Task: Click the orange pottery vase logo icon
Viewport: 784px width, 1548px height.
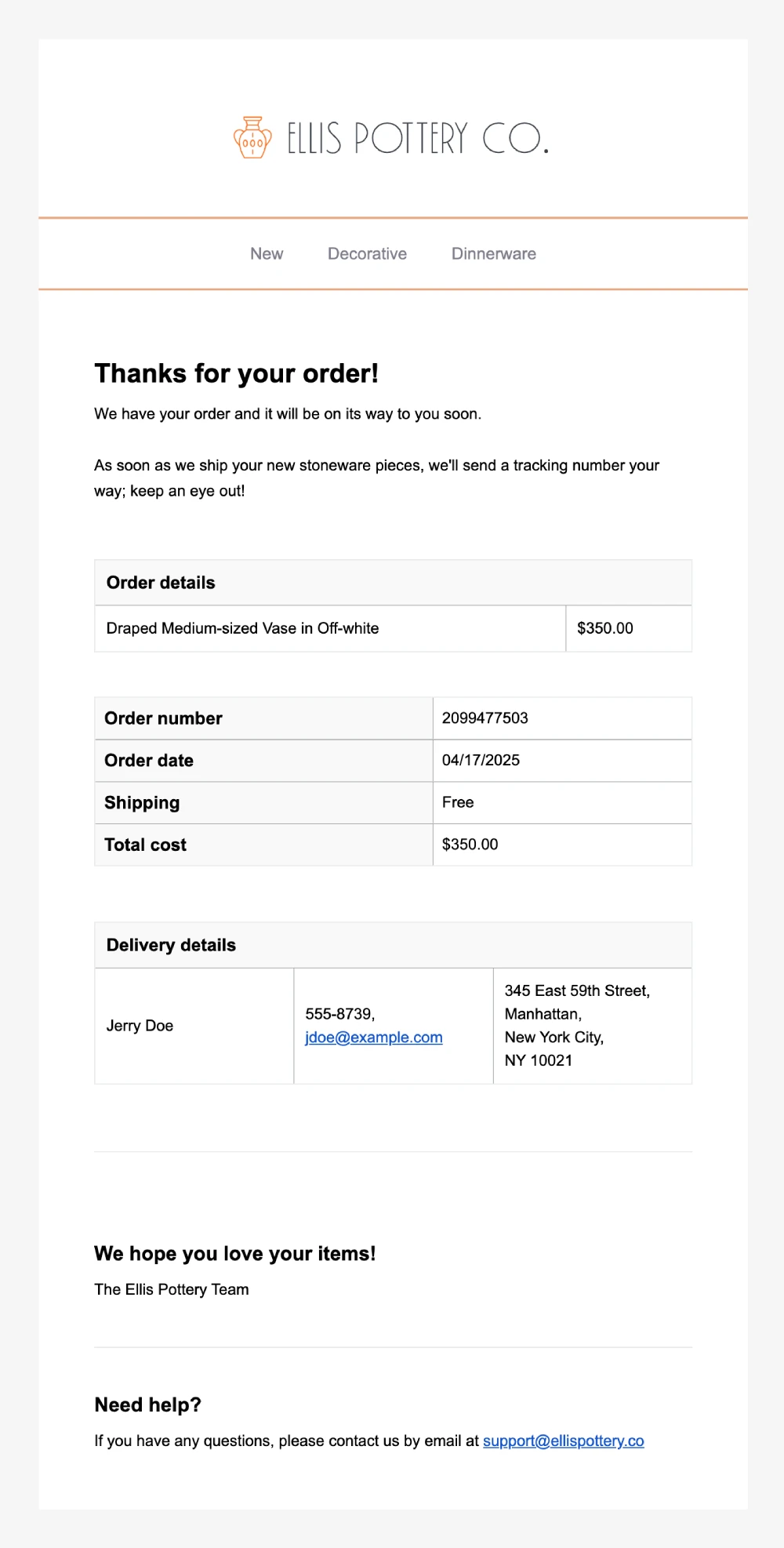Action: 252,138
